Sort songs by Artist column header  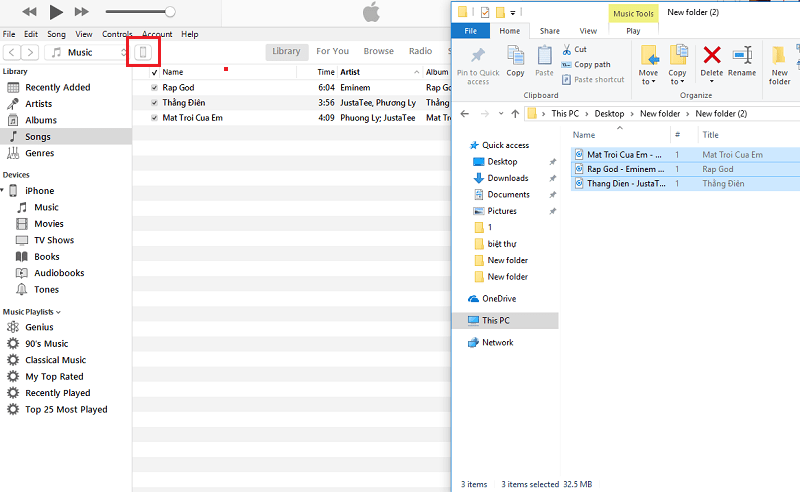[x=380, y=72]
